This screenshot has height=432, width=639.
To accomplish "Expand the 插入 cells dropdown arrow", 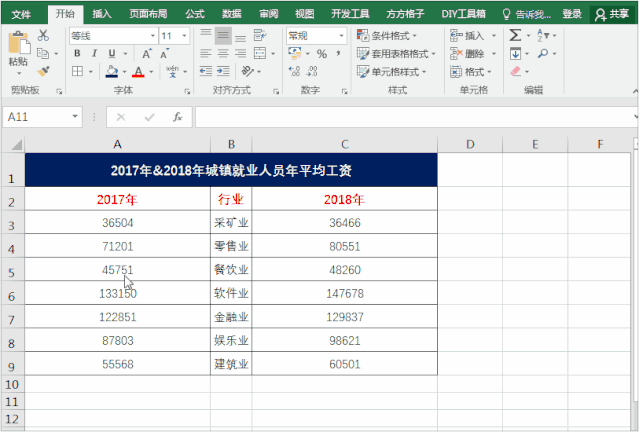I will [x=494, y=35].
